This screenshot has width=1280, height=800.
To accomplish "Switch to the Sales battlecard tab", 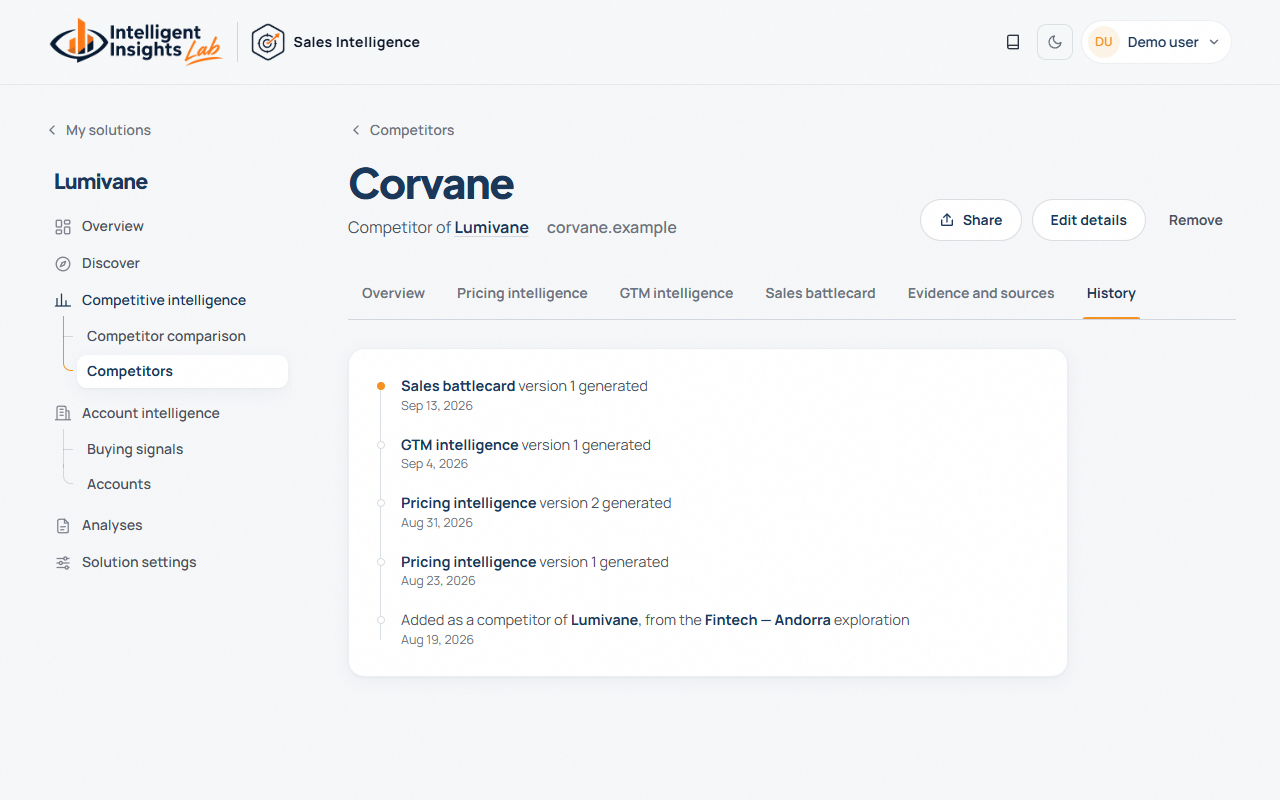I will [x=820, y=293].
